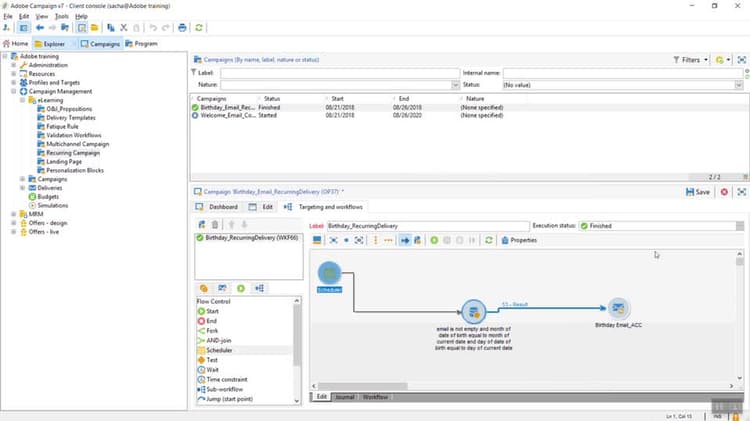
Task: Open the Filters dropdown menu
Action: click(x=691, y=60)
